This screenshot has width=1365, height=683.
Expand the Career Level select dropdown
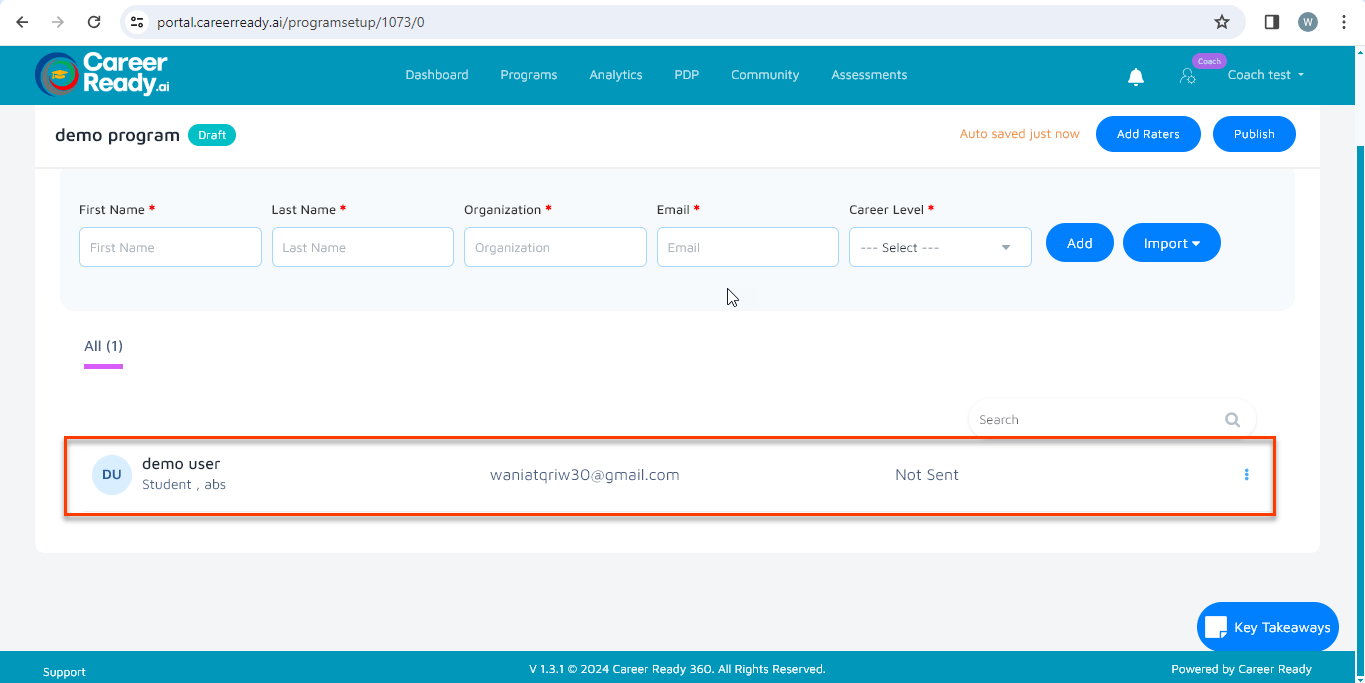[x=939, y=248]
